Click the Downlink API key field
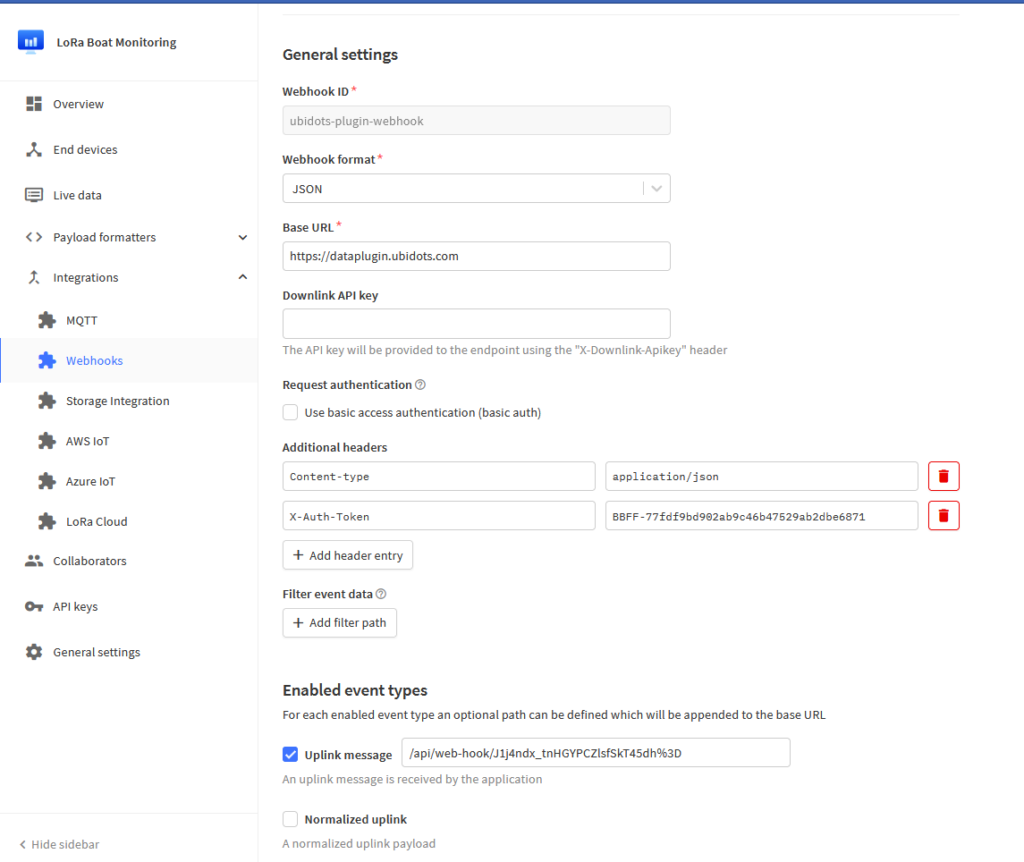 tap(476, 323)
